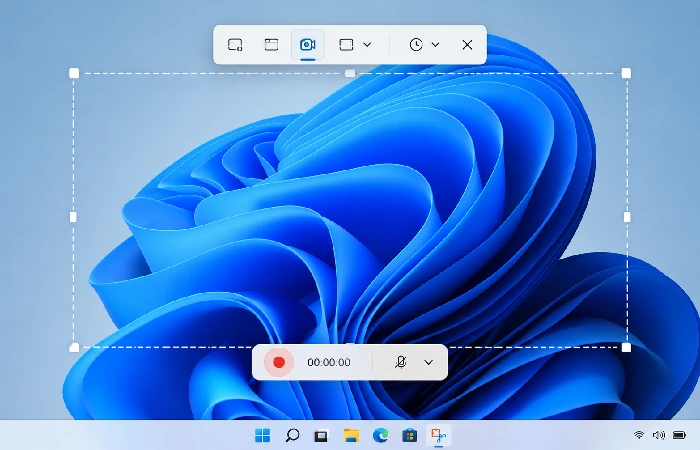Launch File Explorer from the taskbar
The height and width of the screenshot is (450, 700).
[351, 435]
